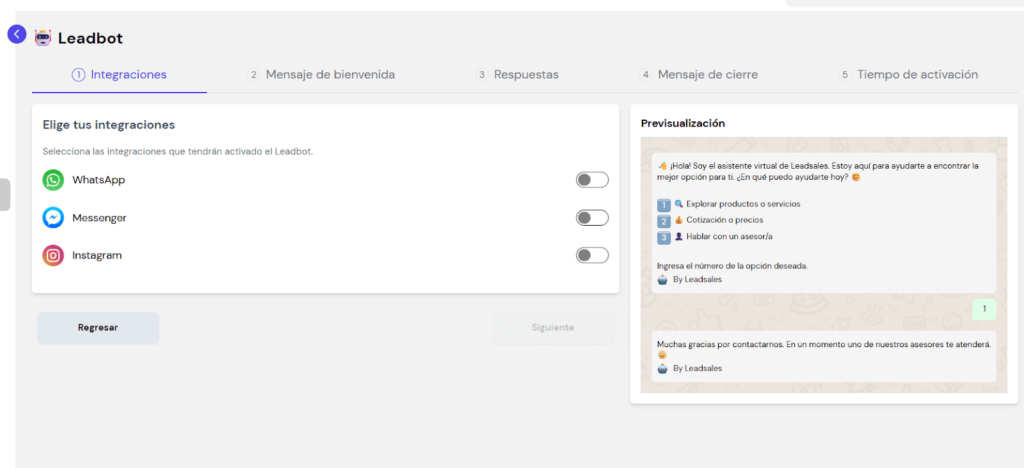Click the waving hand emoji in greeting
Image resolution: width=1024 pixels, height=468 pixels.
tap(662, 166)
